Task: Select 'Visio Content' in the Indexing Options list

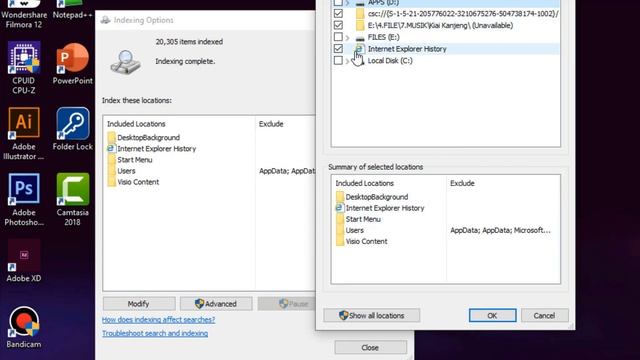Action: (138, 182)
